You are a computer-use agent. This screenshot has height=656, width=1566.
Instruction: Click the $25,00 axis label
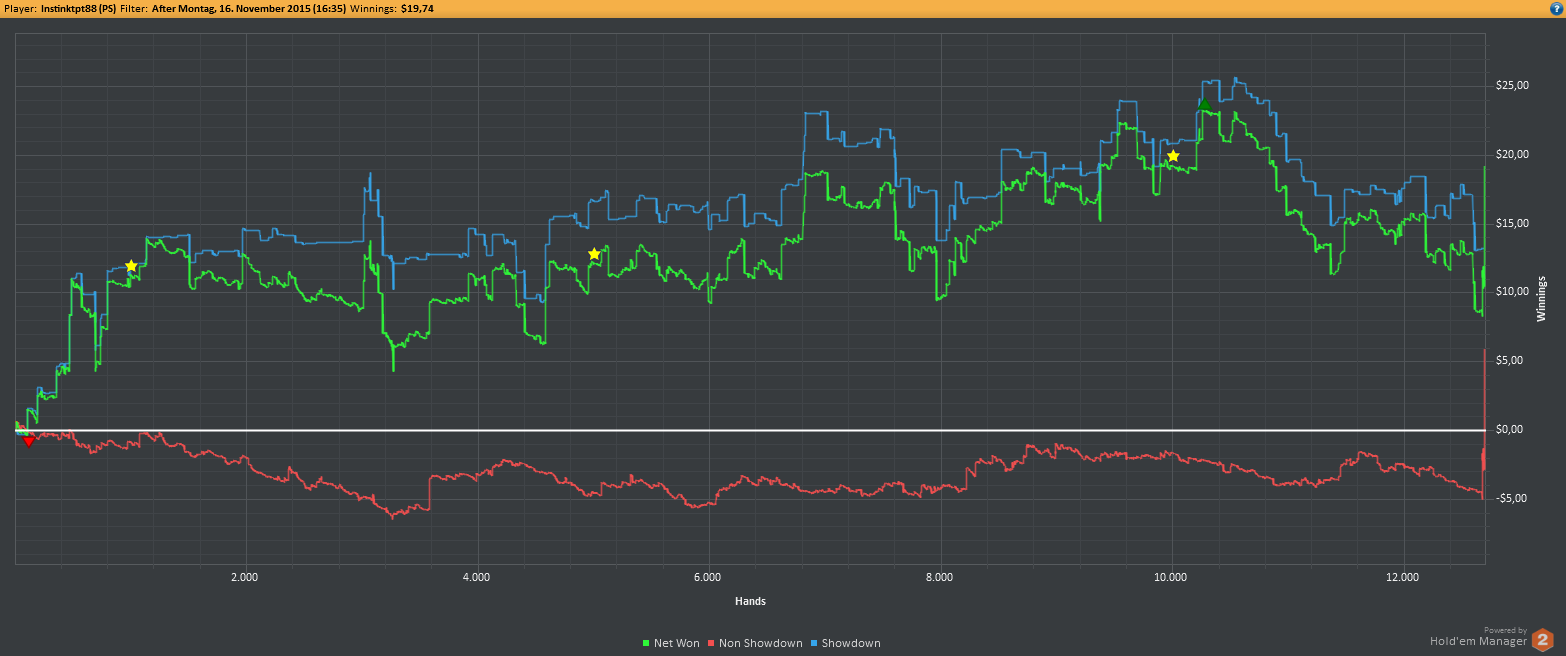coord(1510,85)
